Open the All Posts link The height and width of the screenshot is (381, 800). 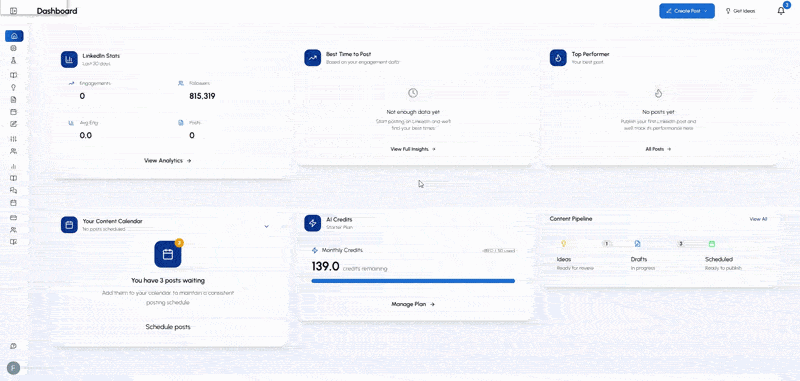coord(658,149)
